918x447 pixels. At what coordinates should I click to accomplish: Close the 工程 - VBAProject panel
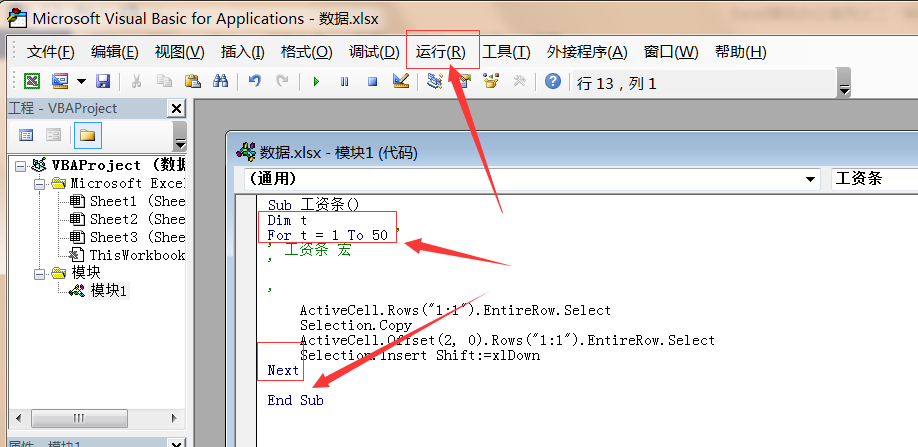pyautogui.click(x=176, y=108)
